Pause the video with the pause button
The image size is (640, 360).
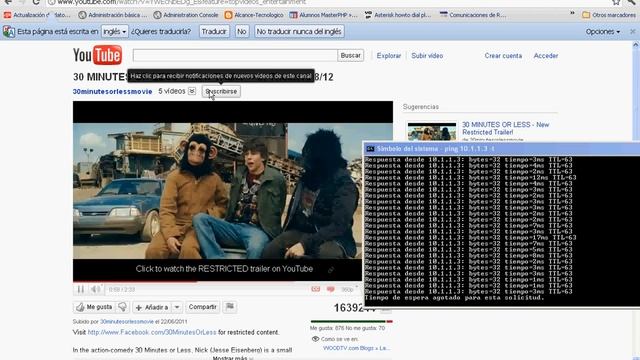point(80,289)
